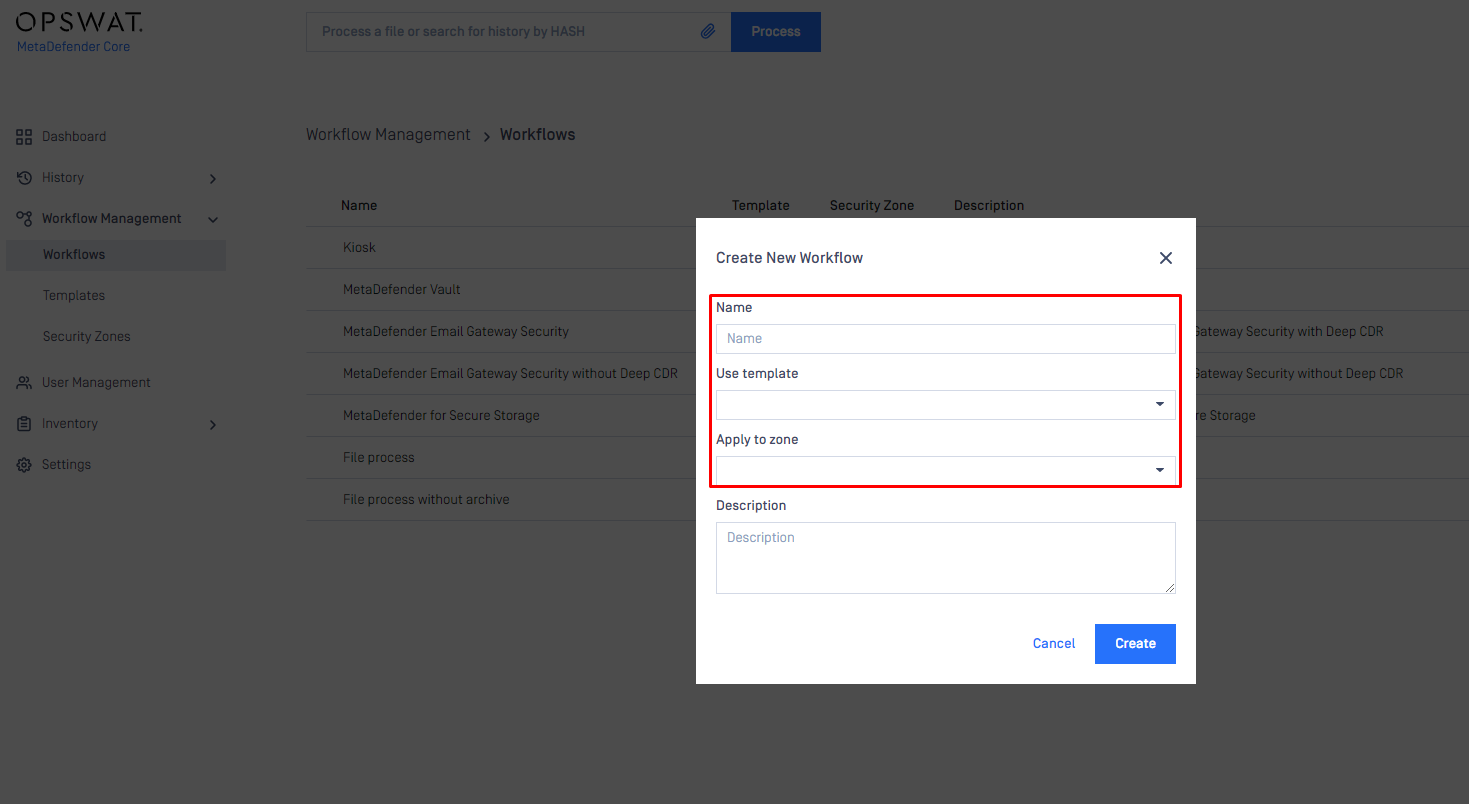Select the Kiosk workflow row
Image resolution: width=1469 pixels, height=804 pixels.
click(x=359, y=248)
